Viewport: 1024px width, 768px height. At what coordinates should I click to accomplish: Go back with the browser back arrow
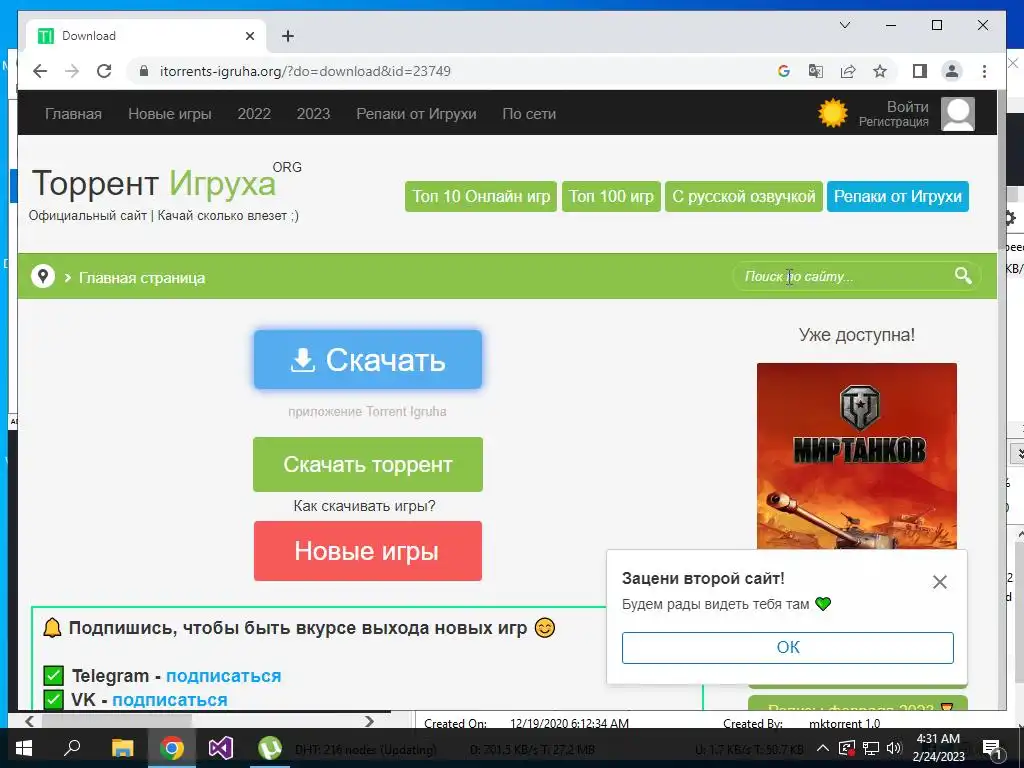click(40, 71)
